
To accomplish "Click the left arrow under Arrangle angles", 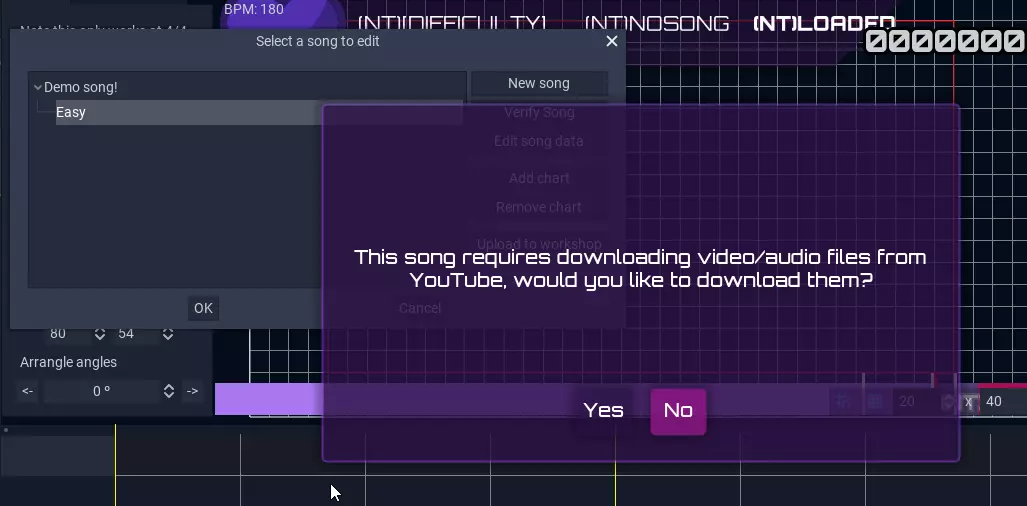I will pyautogui.click(x=28, y=391).
